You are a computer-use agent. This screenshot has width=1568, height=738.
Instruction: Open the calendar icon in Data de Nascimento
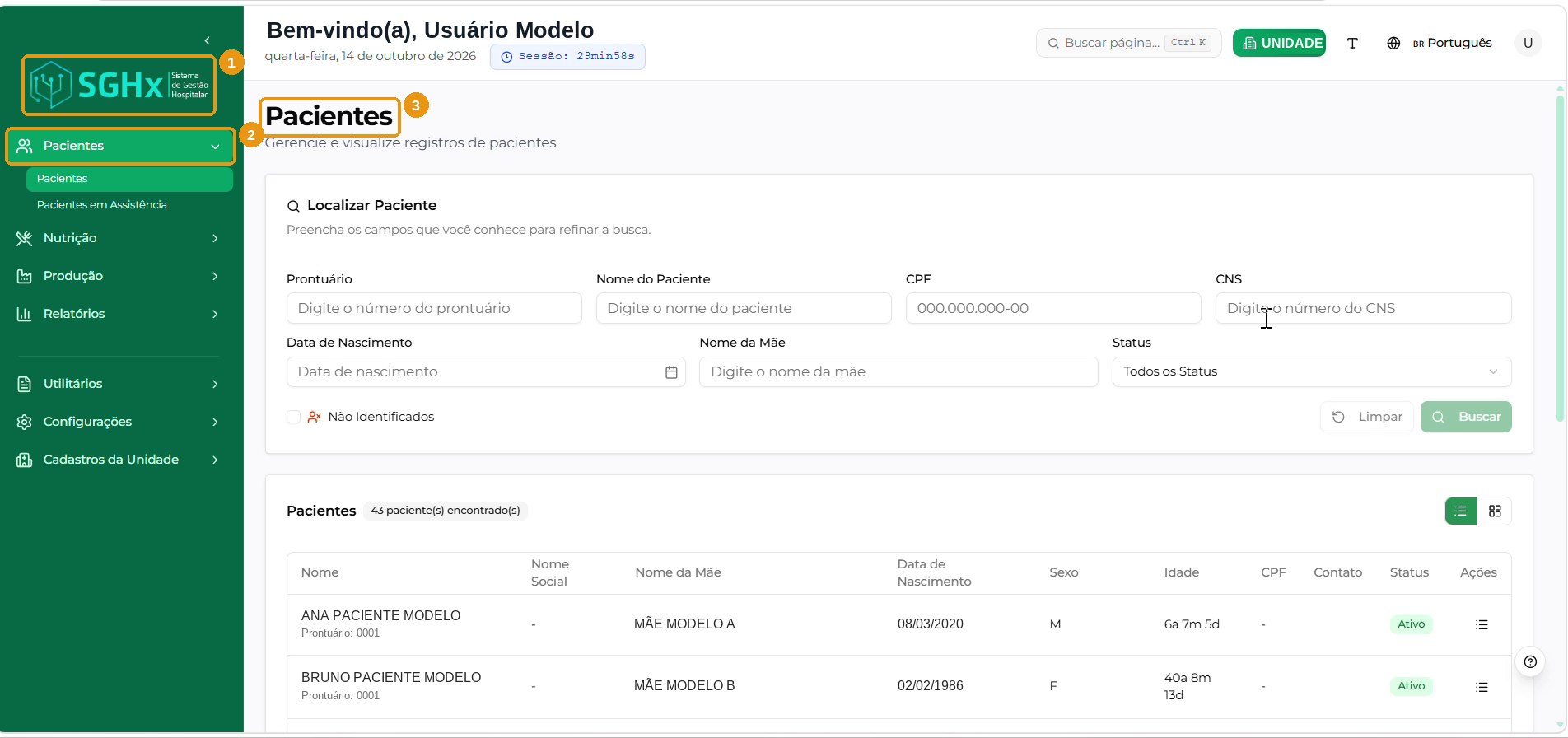coord(671,372)
